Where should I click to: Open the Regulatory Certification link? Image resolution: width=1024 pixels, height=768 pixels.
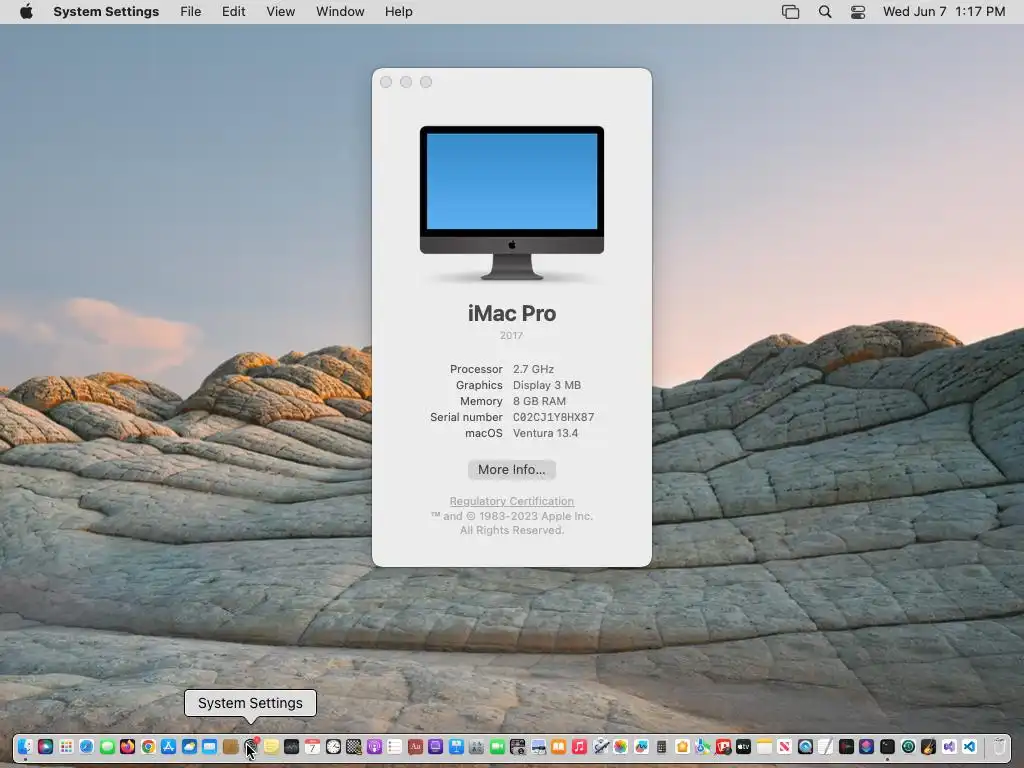511,501
